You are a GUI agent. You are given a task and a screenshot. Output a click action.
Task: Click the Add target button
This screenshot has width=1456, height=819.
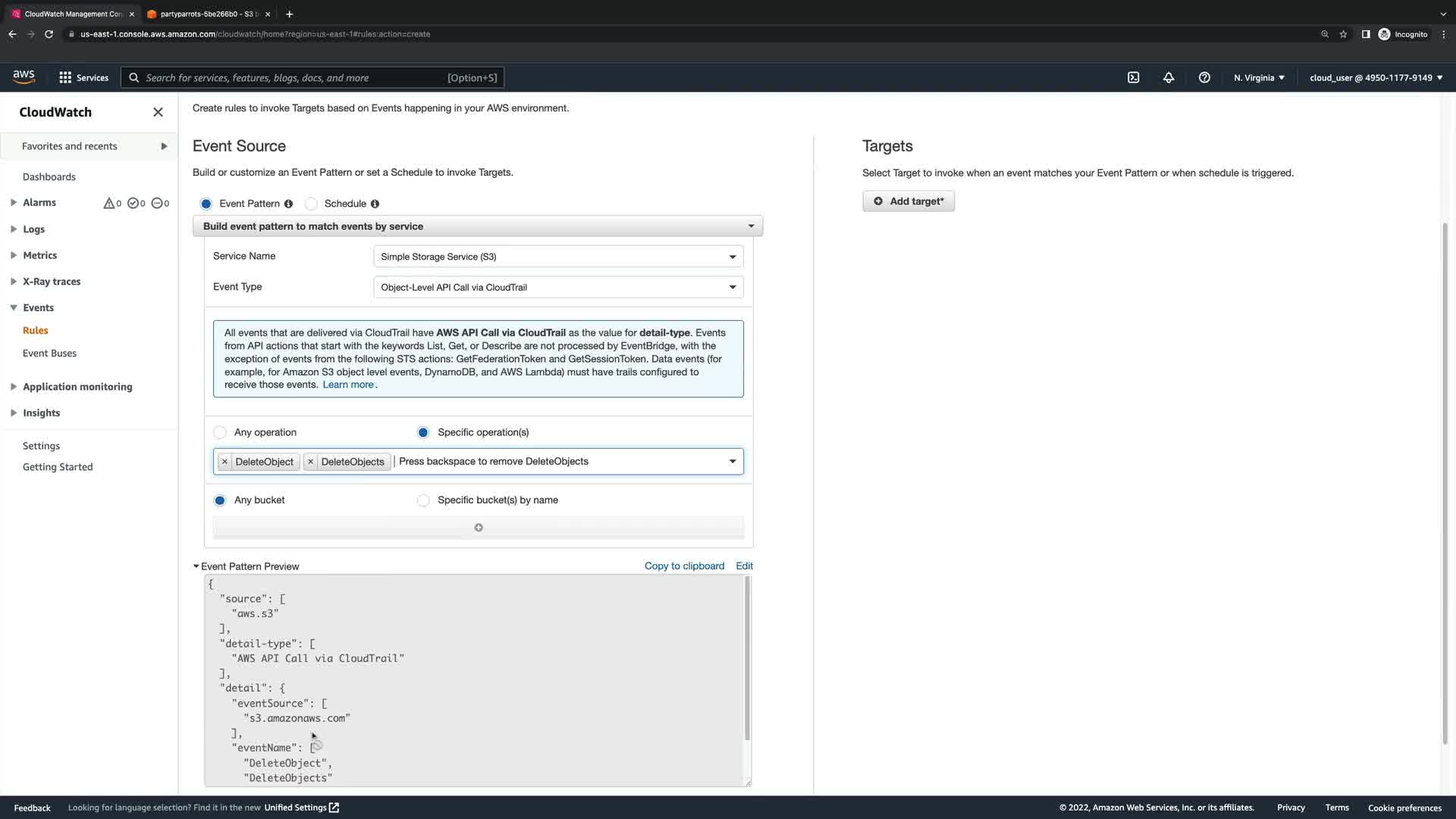tap(908, 201)
